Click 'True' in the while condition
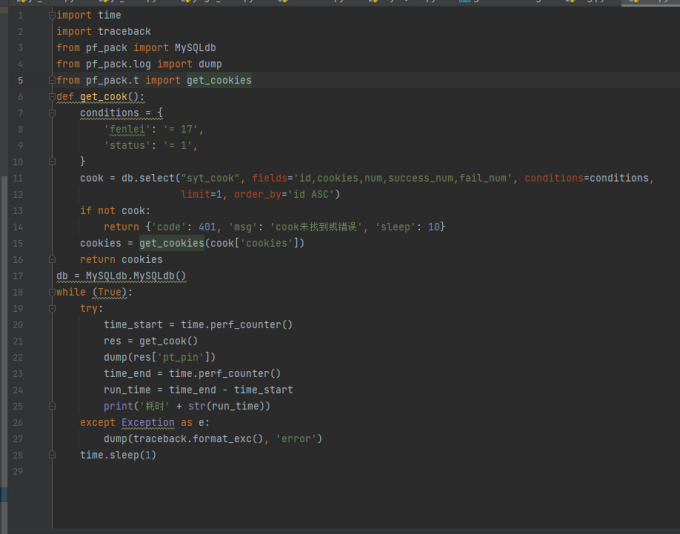Image resolution: width=680 pixels, height=534 pixels. click(x=112, y=292)
